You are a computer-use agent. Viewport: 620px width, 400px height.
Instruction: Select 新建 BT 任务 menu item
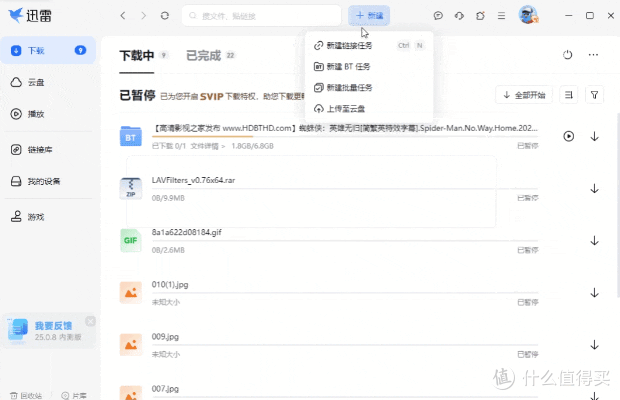pyautogui.click(x=369, y=66)
